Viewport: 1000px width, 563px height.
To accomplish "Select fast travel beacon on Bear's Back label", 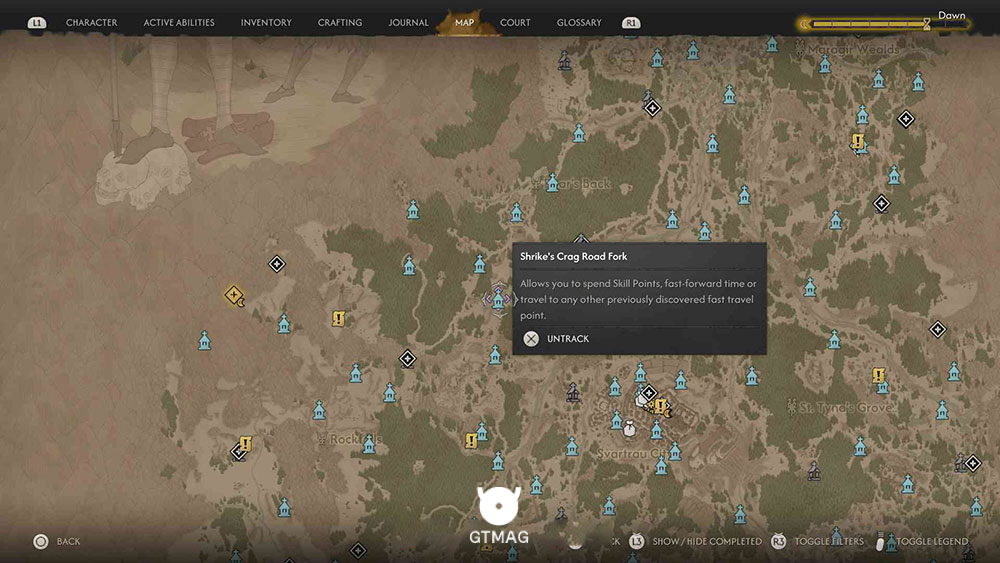I will [x=552, y=182].
